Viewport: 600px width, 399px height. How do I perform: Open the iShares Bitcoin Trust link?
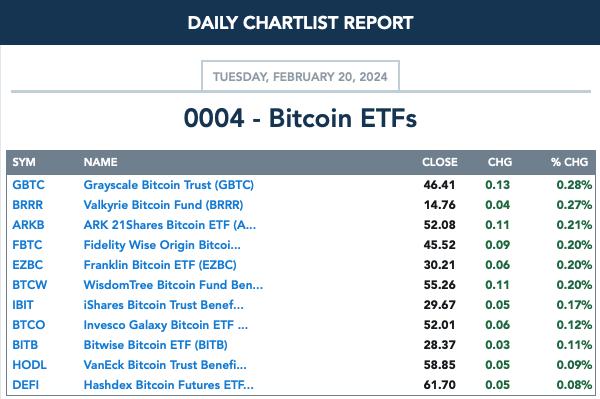click(163, 305)
